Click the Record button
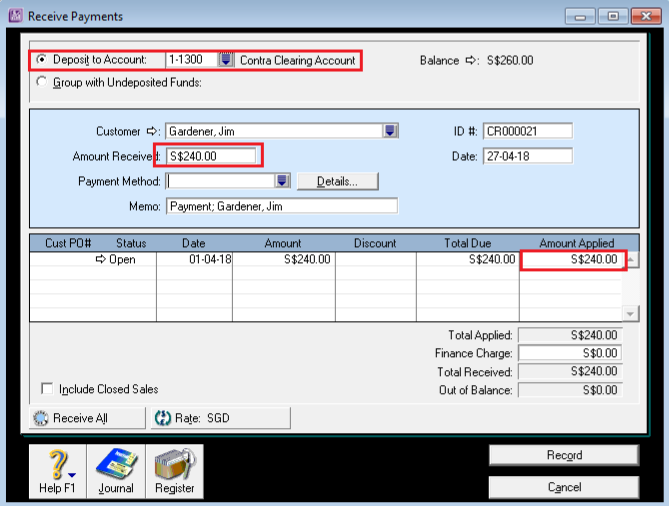669x506 pixels. tap(564, 455)
